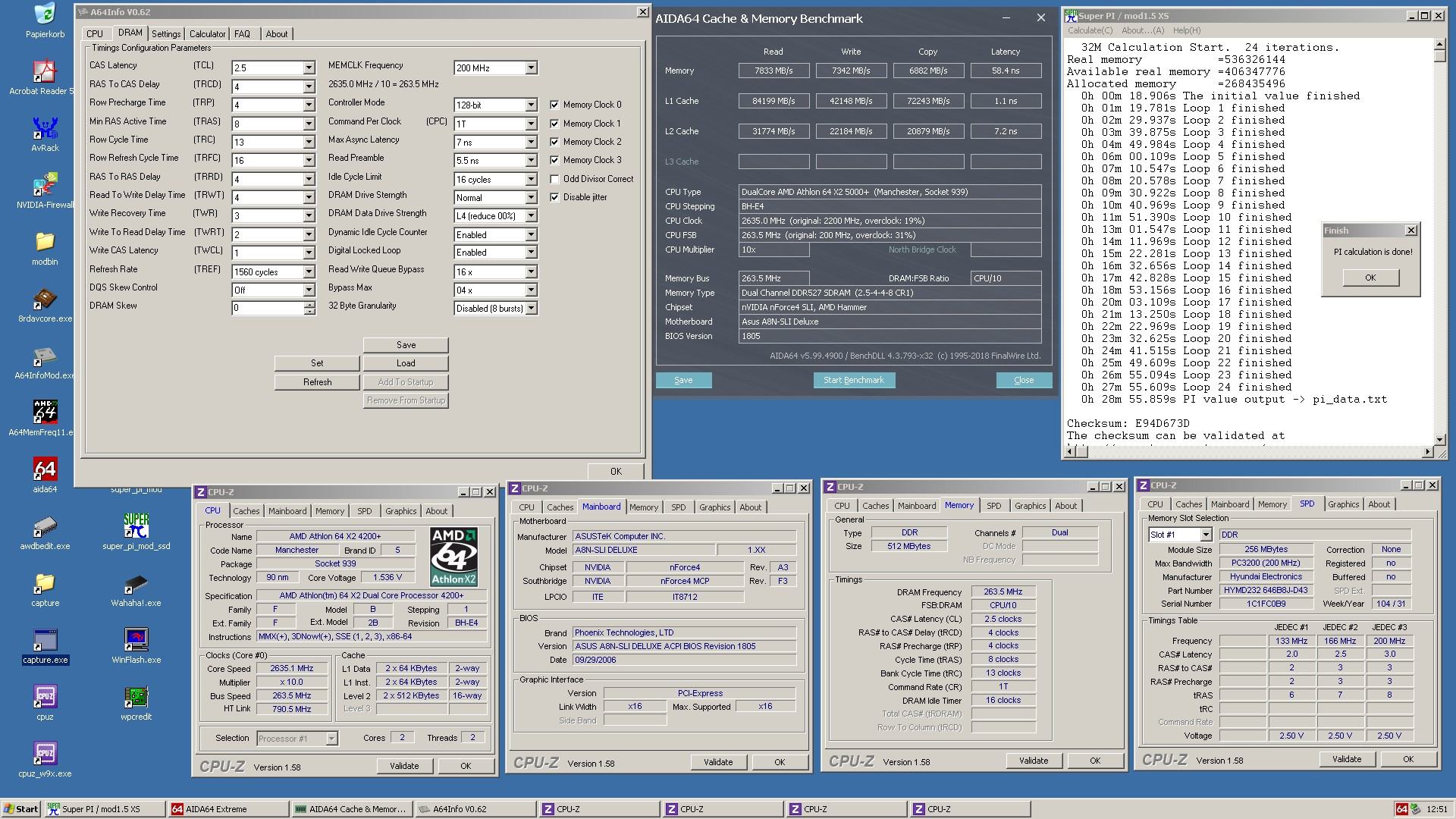Open the A64MemFreq11 desktop shortcut
1456x819 pixels.
coord(45,413)
